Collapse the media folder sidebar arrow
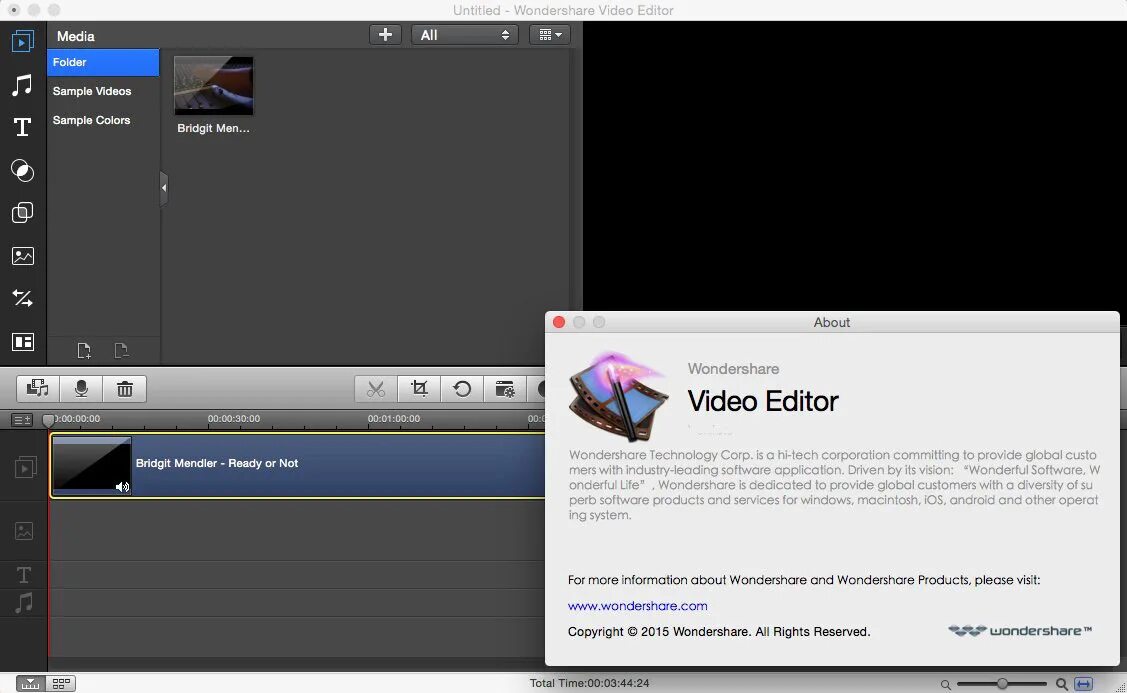1127x693 pixels. pyautogui.click(x=164, y=188)
